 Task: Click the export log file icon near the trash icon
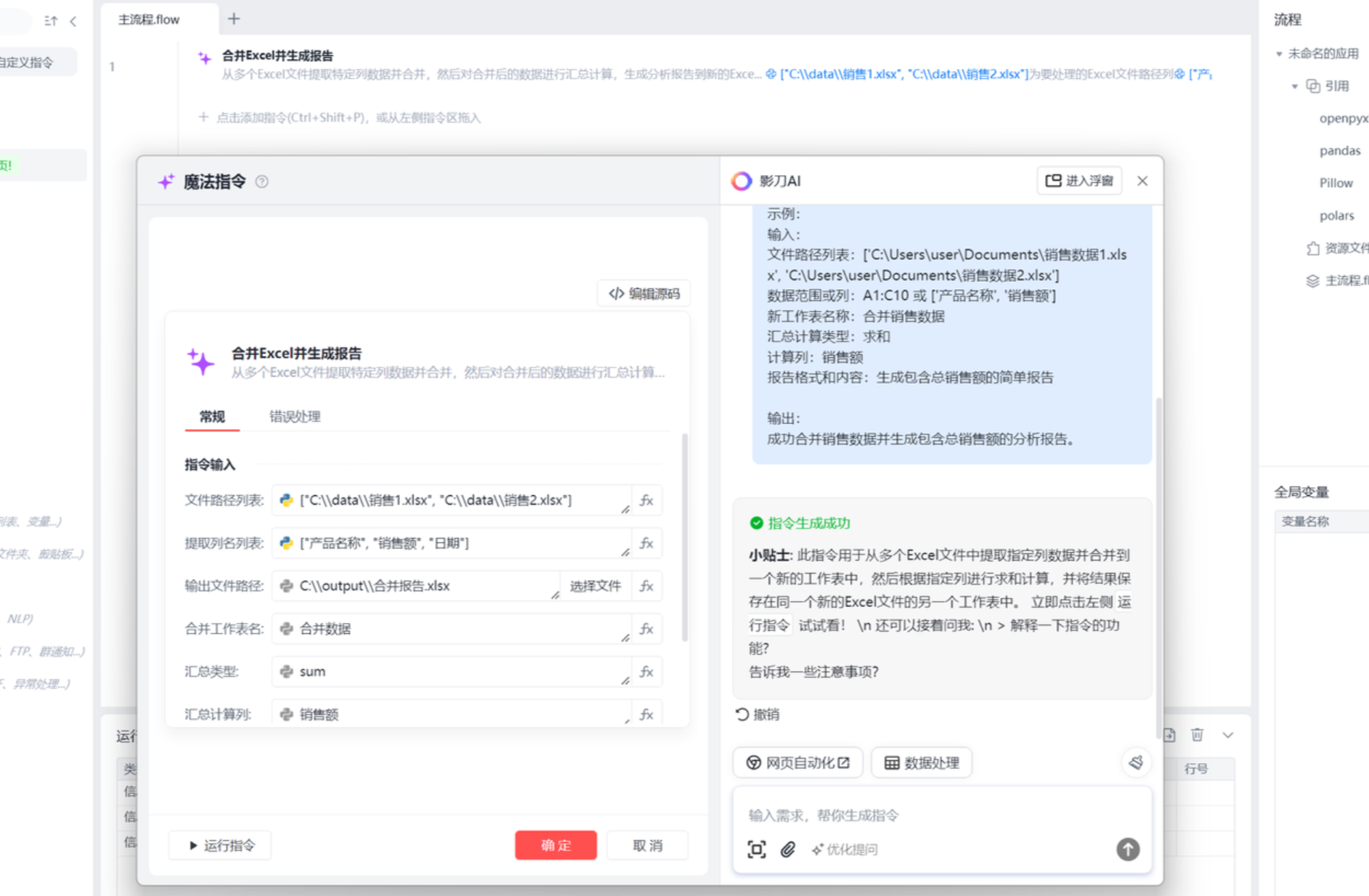(1169, 735)
